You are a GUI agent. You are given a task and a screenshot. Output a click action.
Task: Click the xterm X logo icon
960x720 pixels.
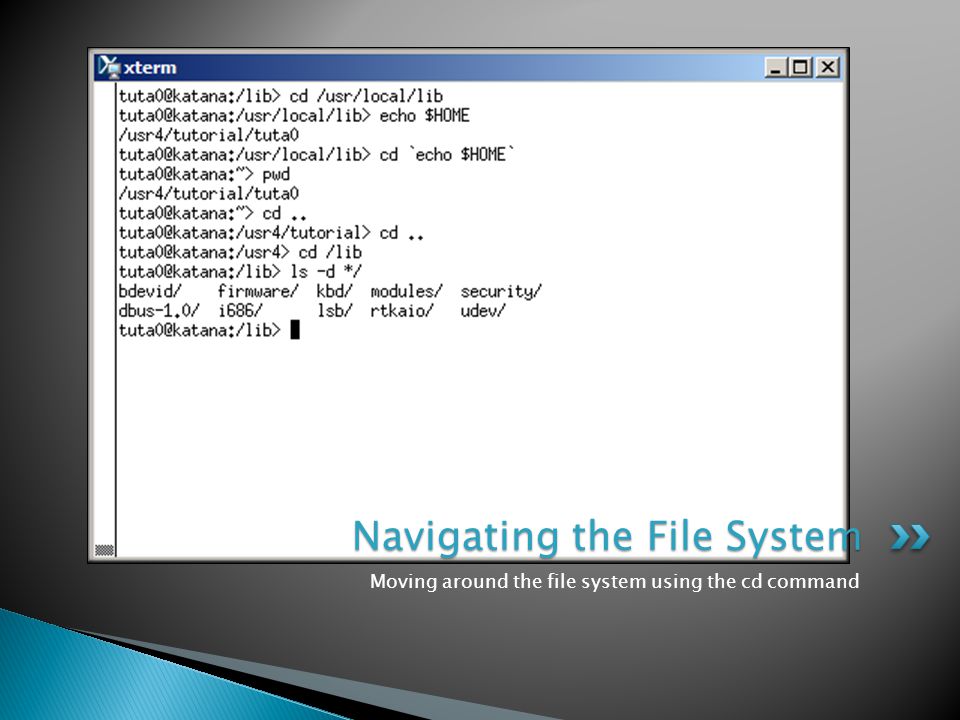pyautogui.click(x=109, y=67)
